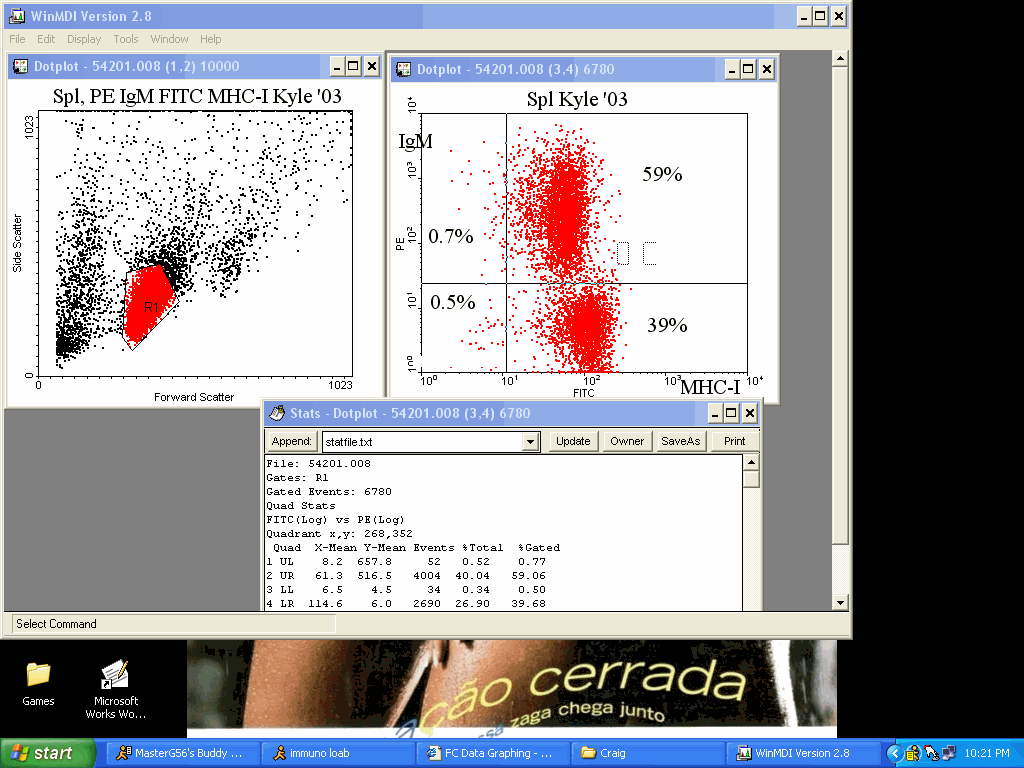This screenshot has width=1024, height=768.
Task: Open the Tools menu
Action: 126,39
